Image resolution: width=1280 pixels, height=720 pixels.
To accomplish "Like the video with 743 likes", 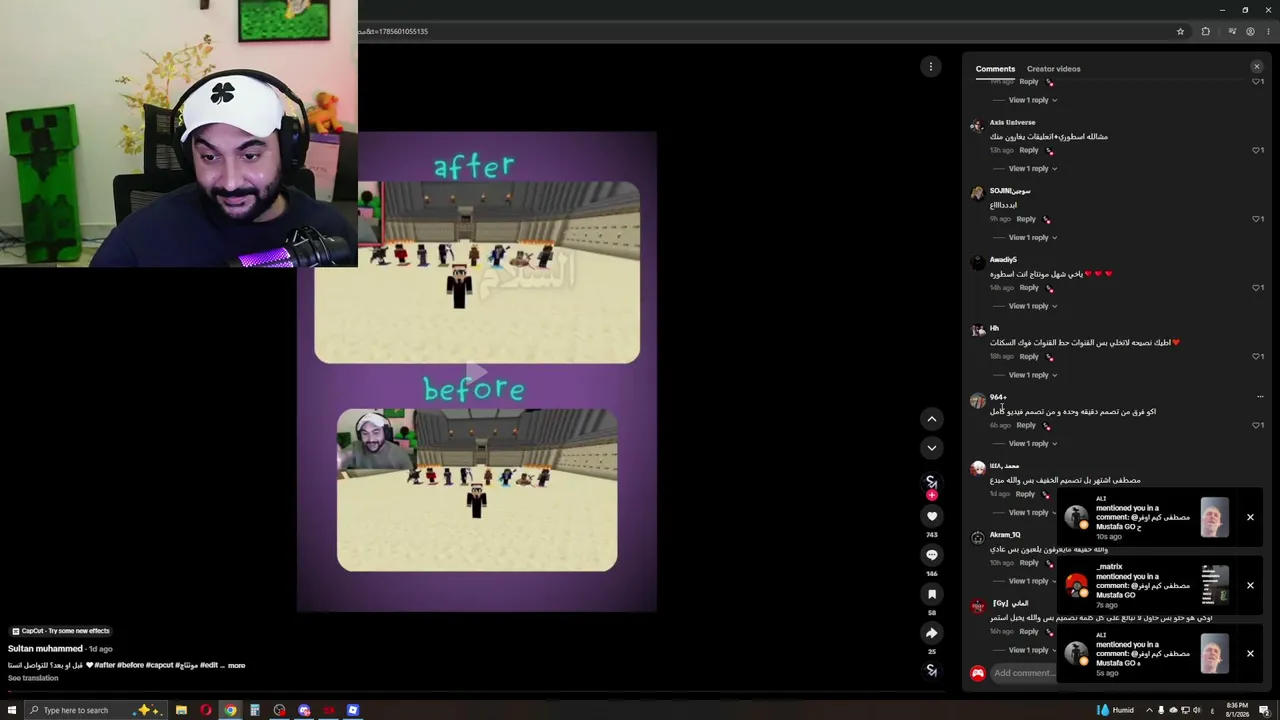I will tap(931, 516).
